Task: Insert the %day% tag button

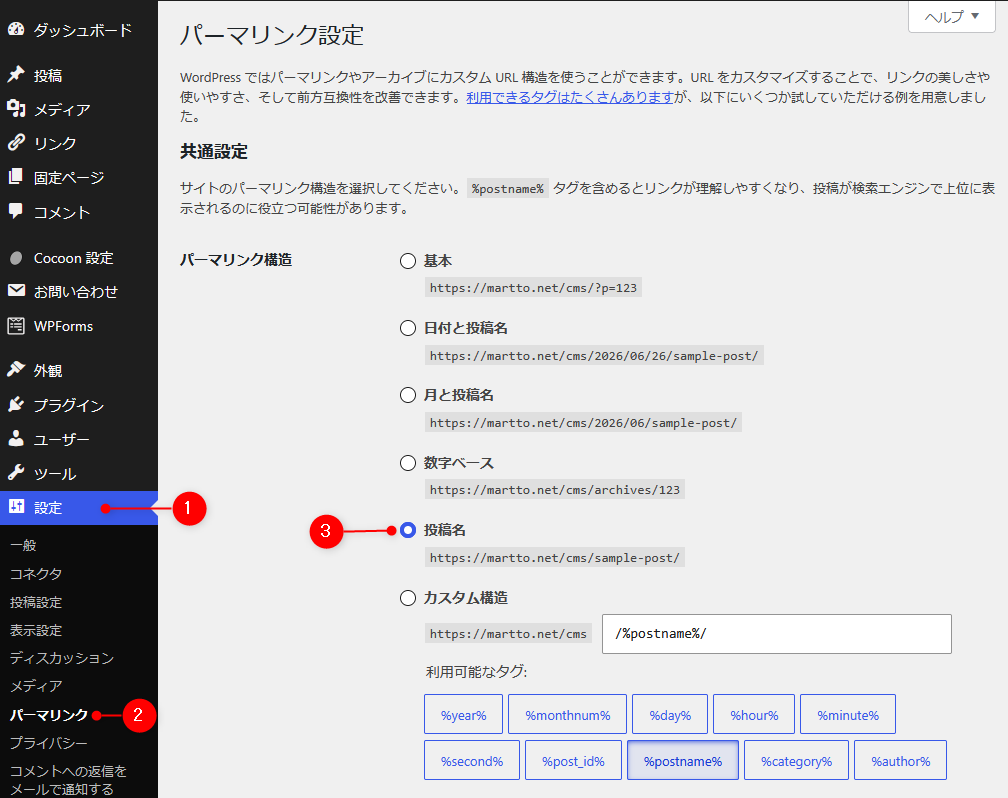Action: click(x=670, y=714)
